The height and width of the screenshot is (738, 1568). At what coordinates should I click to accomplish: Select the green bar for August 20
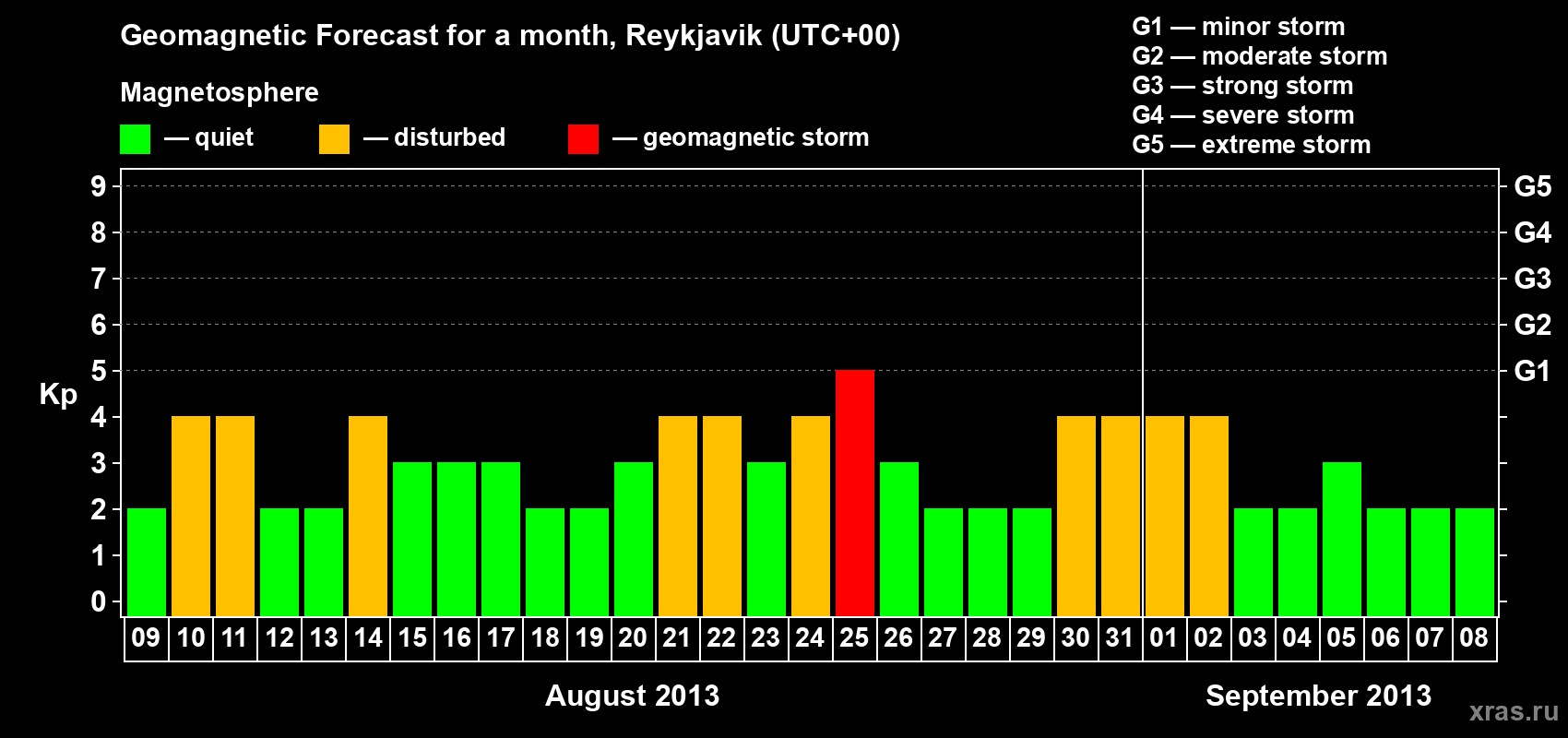(634, 539)
